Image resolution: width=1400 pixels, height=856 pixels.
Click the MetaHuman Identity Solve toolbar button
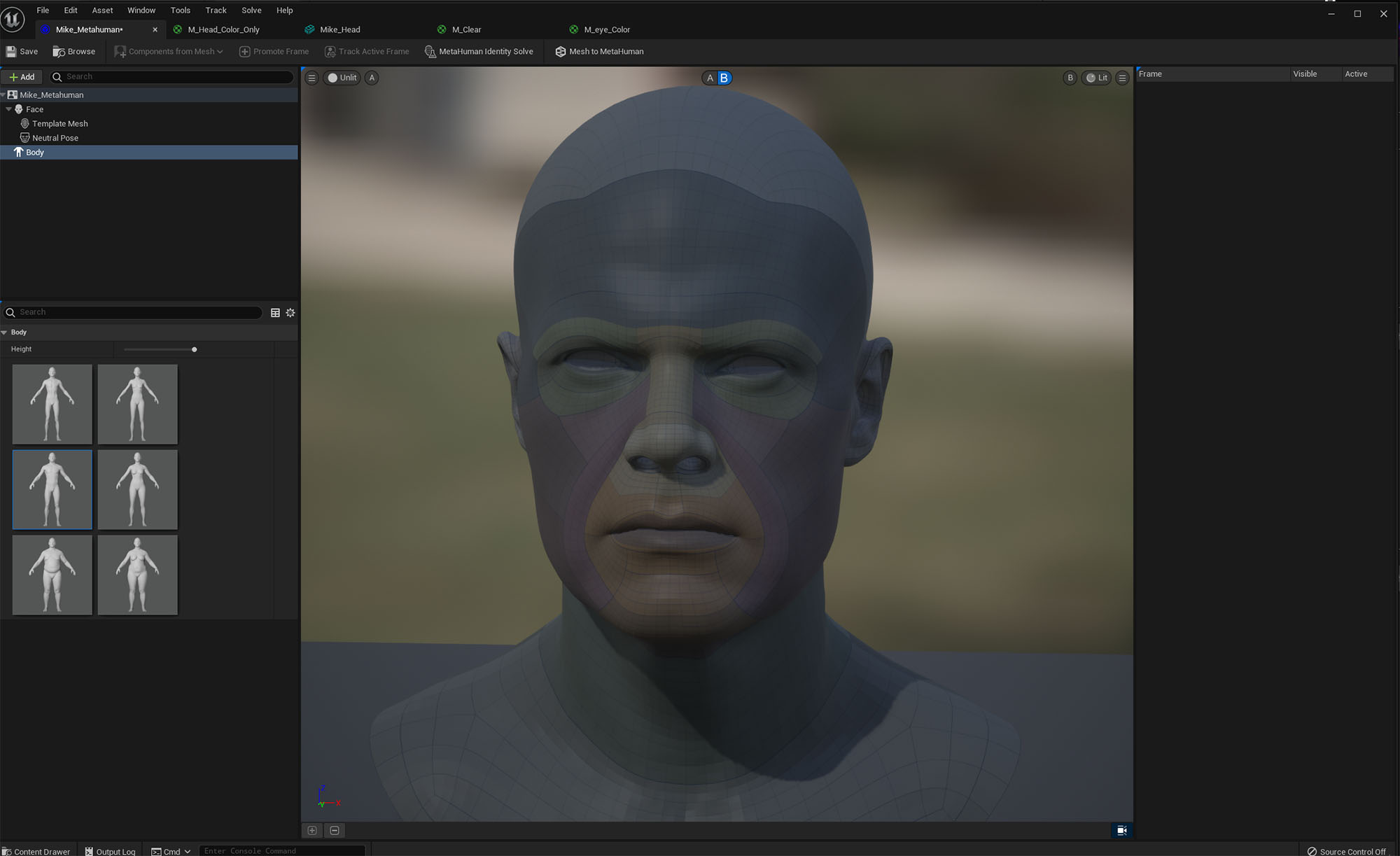pyautogui.click(x=479, y=51)
